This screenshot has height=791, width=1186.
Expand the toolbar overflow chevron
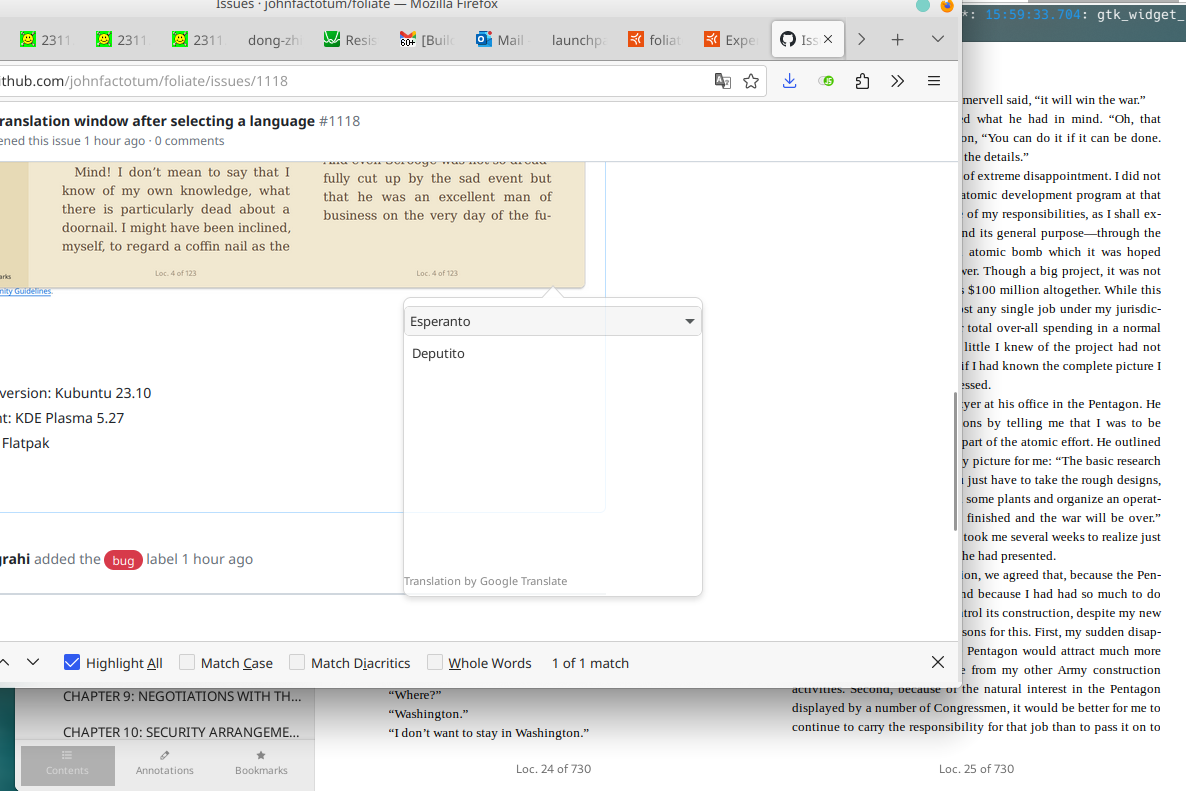click(x=897, y=80)
